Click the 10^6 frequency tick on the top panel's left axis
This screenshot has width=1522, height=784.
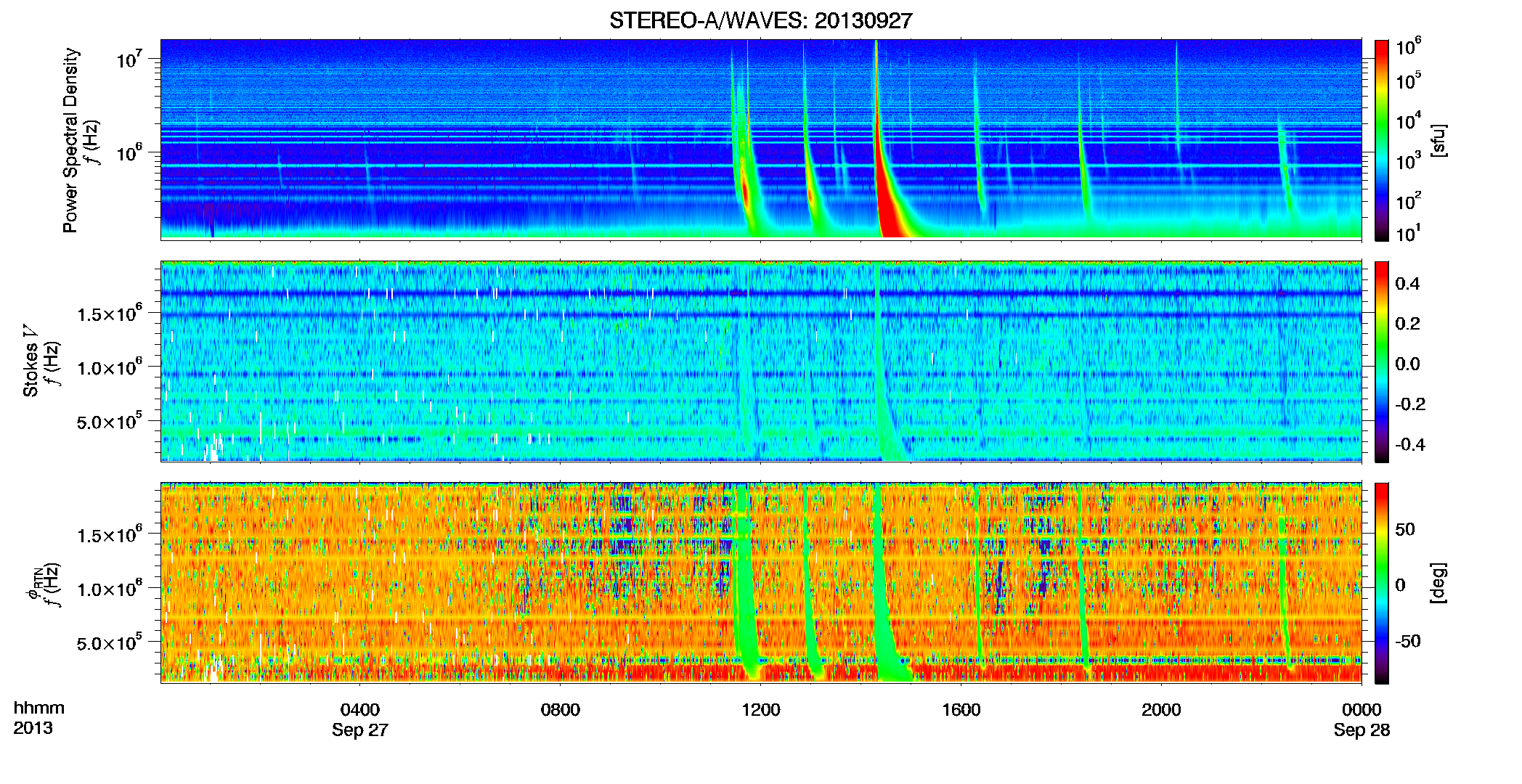click(x=130, y=152)
